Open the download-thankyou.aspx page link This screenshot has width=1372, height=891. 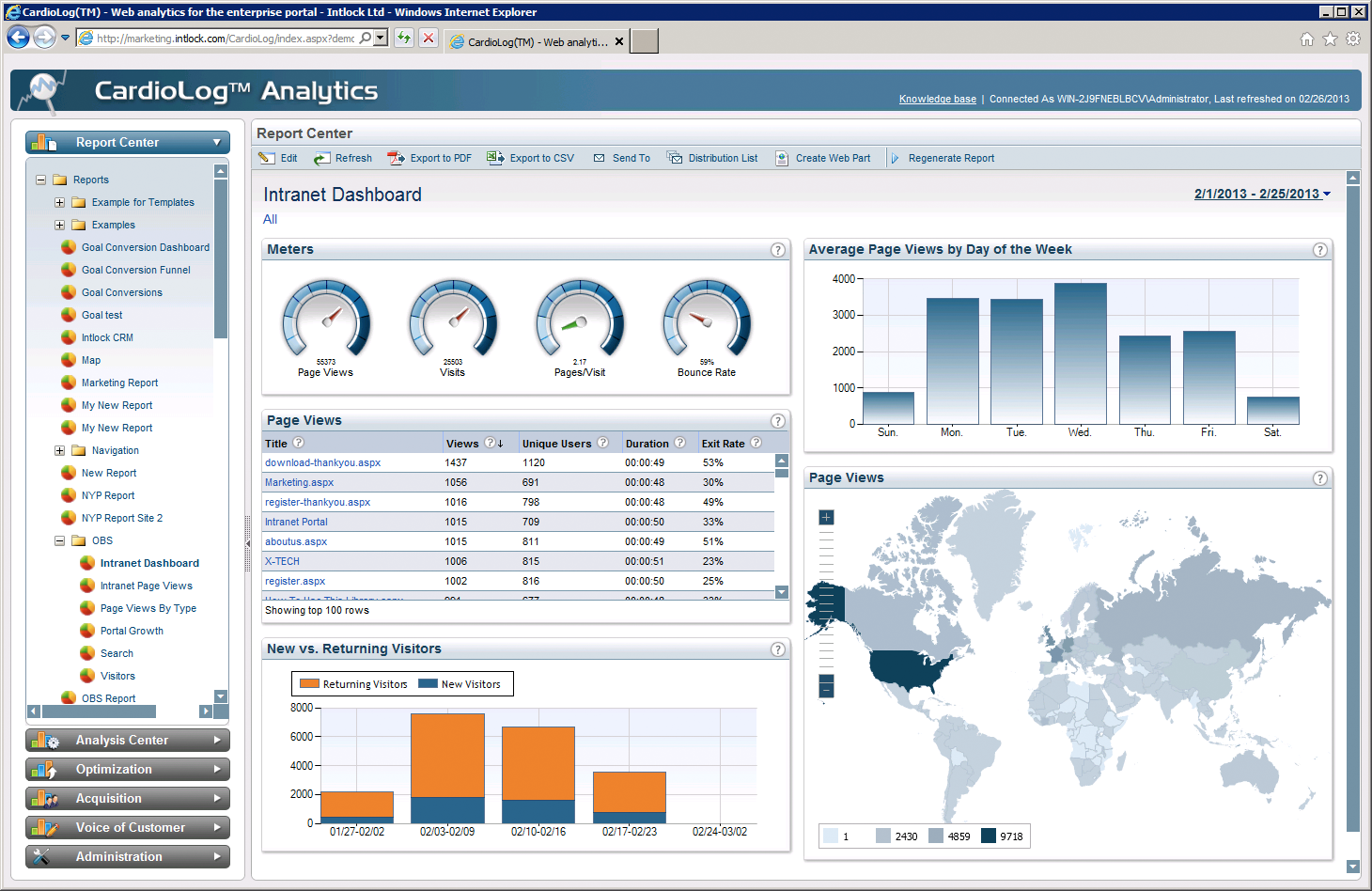click(x=322, y=462)
